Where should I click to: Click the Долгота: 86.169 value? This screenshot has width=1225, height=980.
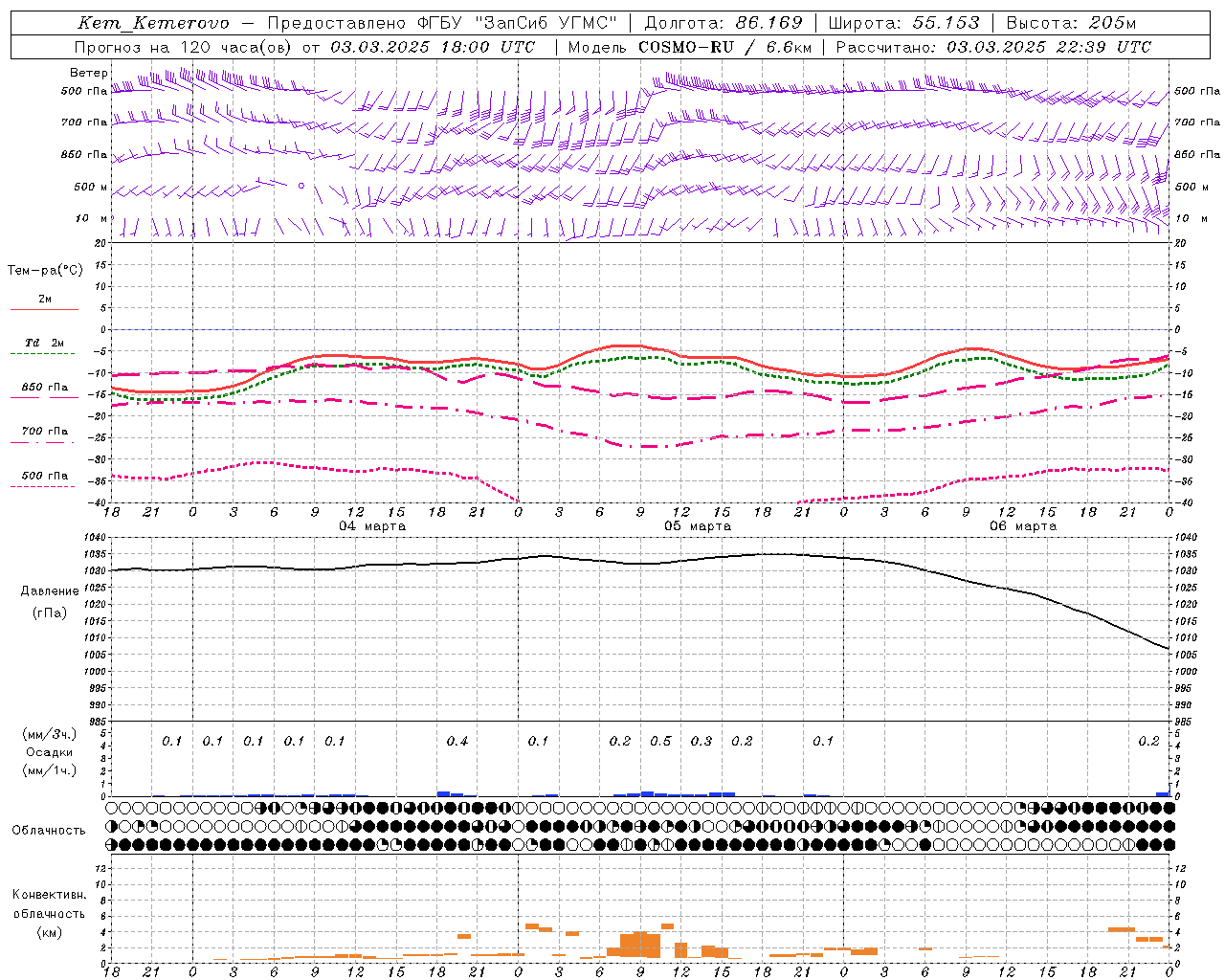[724, 23]
